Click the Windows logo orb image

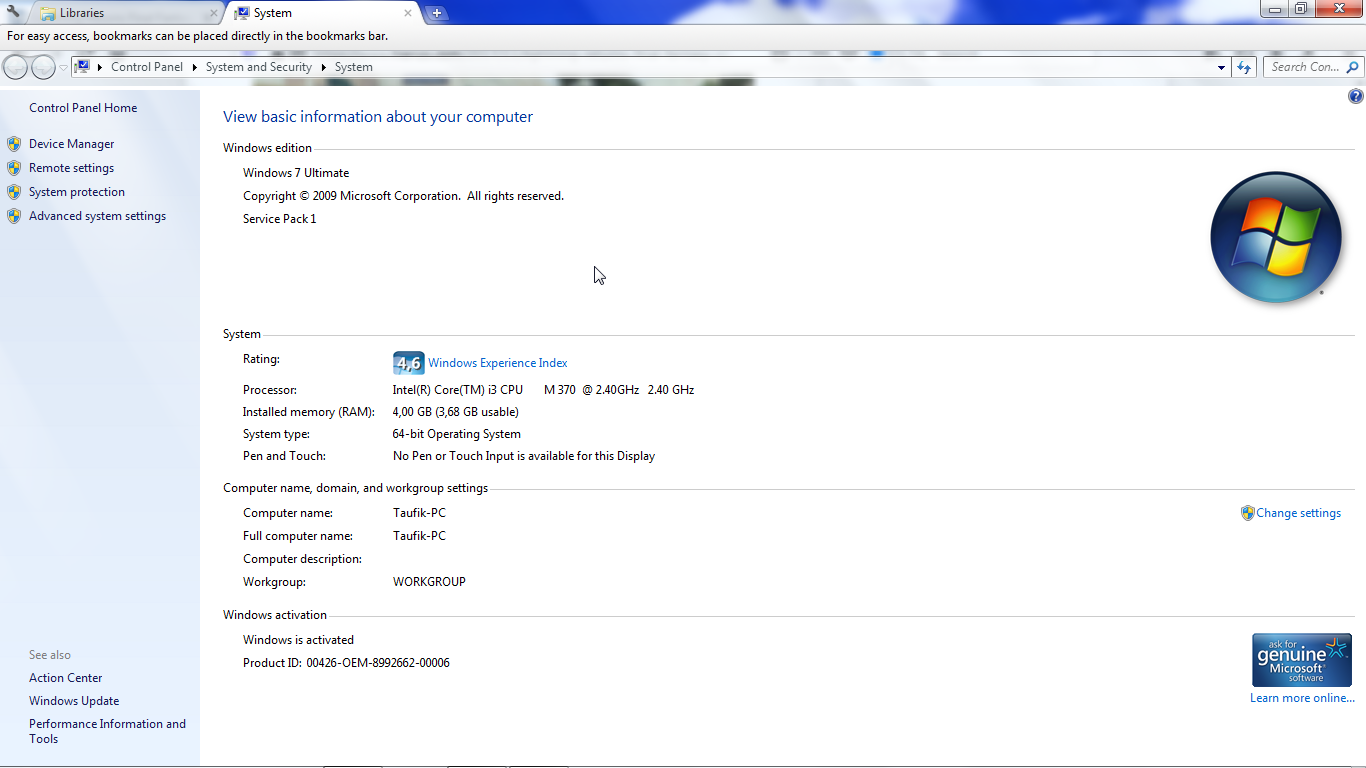[x=1276, y=237]
